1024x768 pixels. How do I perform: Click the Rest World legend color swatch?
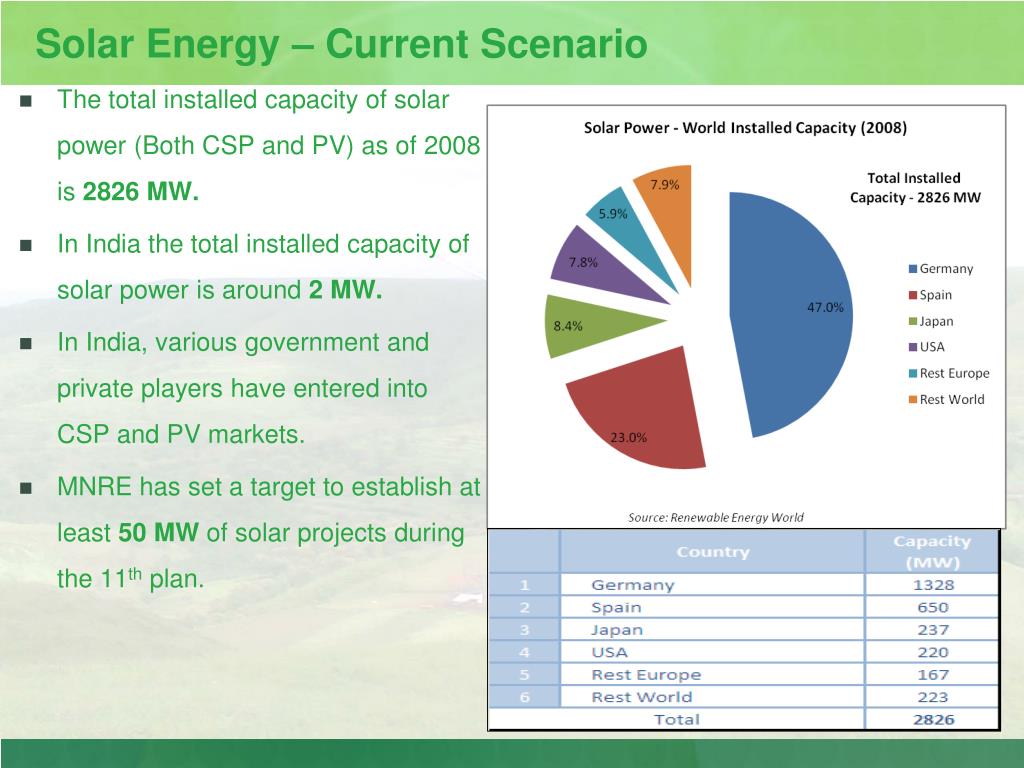913,400
